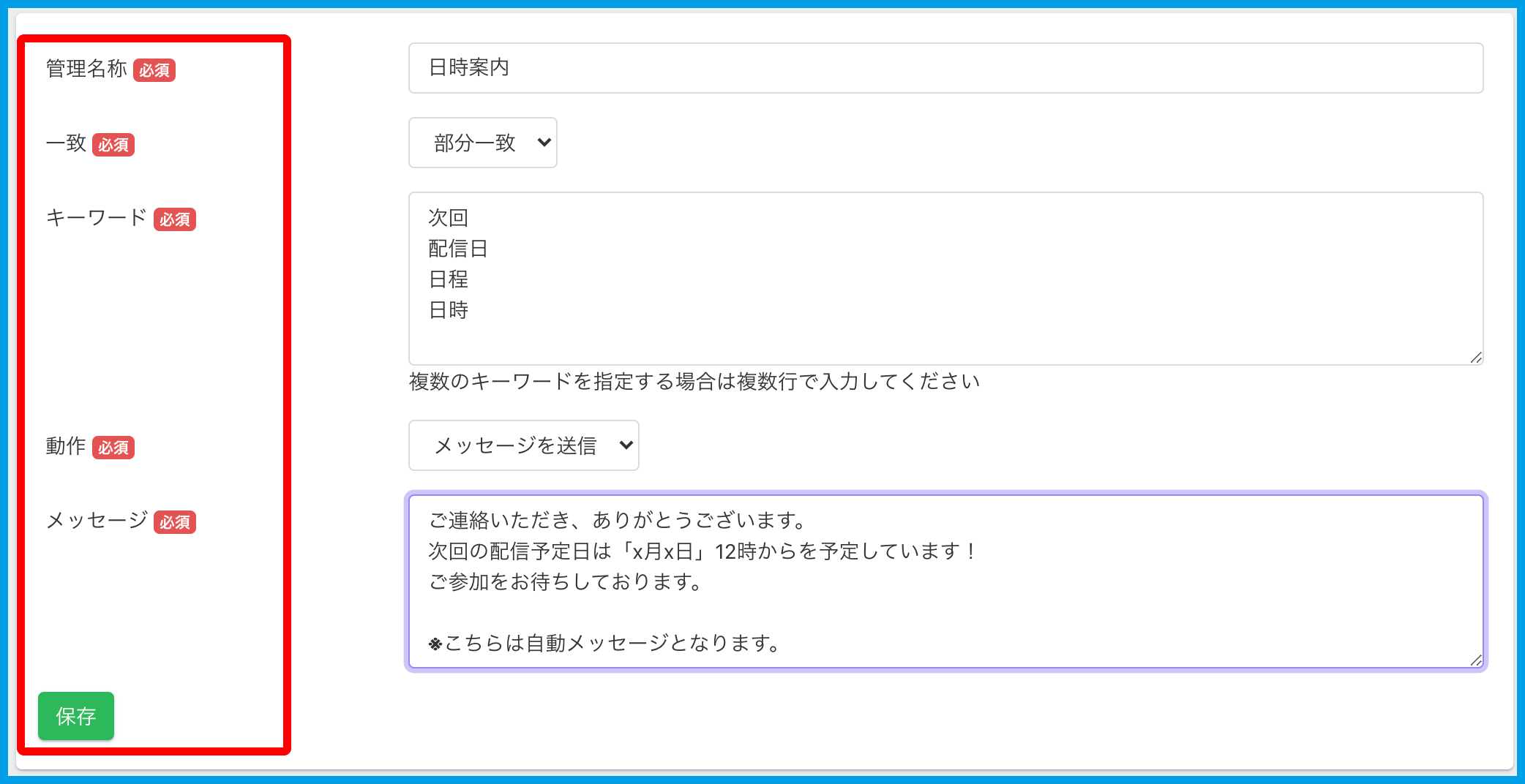This screenshot has width=1525, height=784.
Task: Click the 動作 field label
Action: tap(66, 446)
